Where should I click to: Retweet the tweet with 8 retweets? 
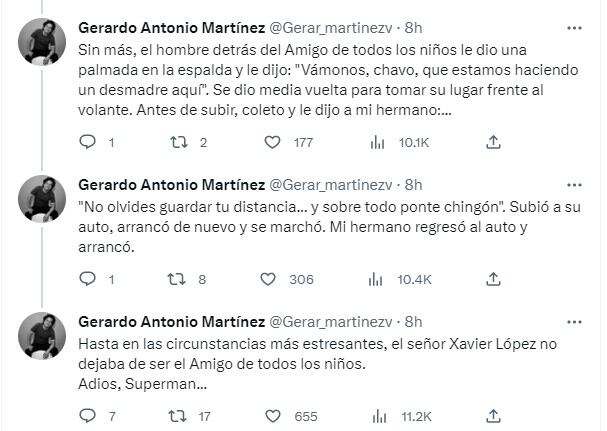(181, 279)
